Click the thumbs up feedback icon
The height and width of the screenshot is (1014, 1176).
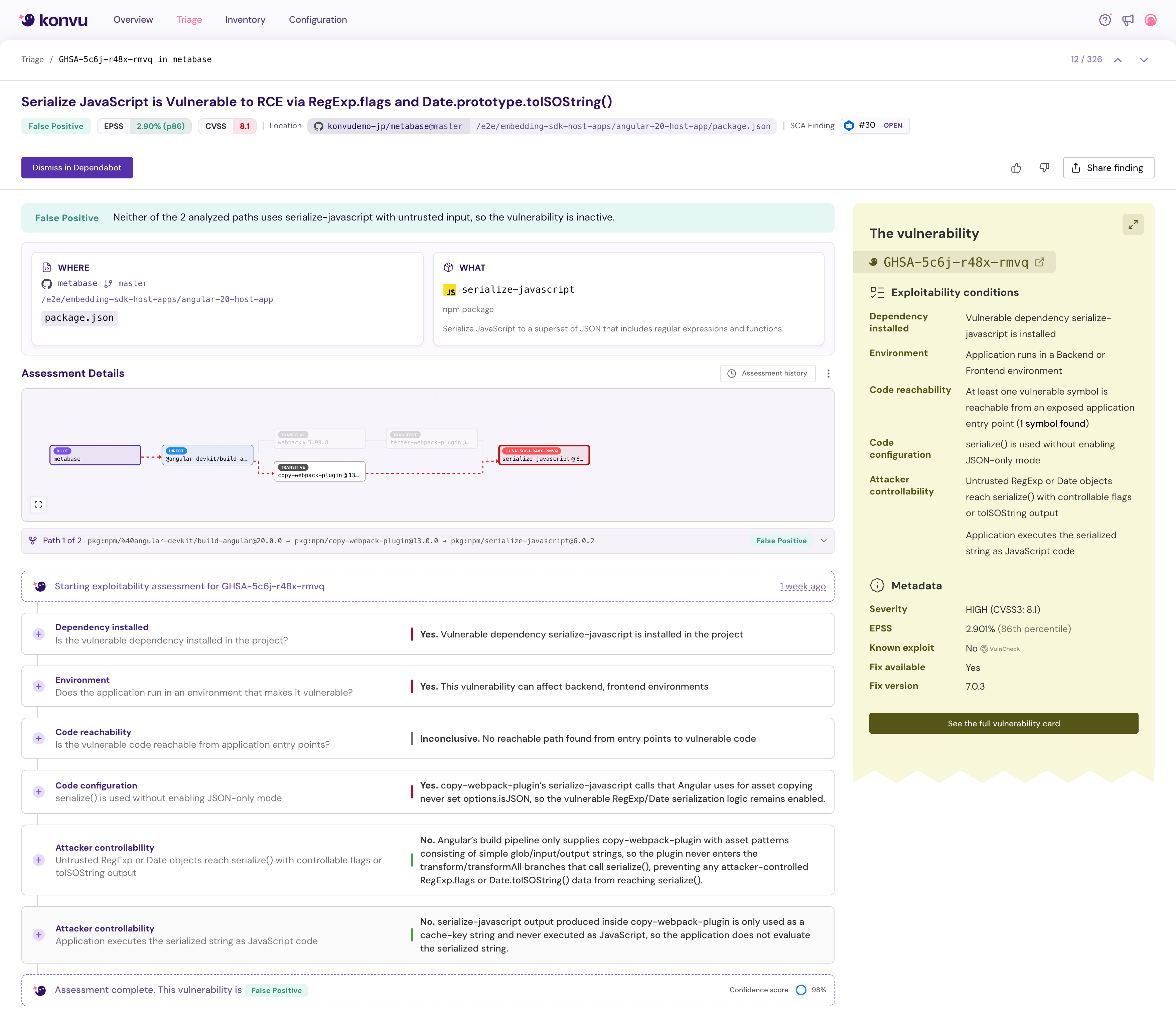(x=1016, y=168)
